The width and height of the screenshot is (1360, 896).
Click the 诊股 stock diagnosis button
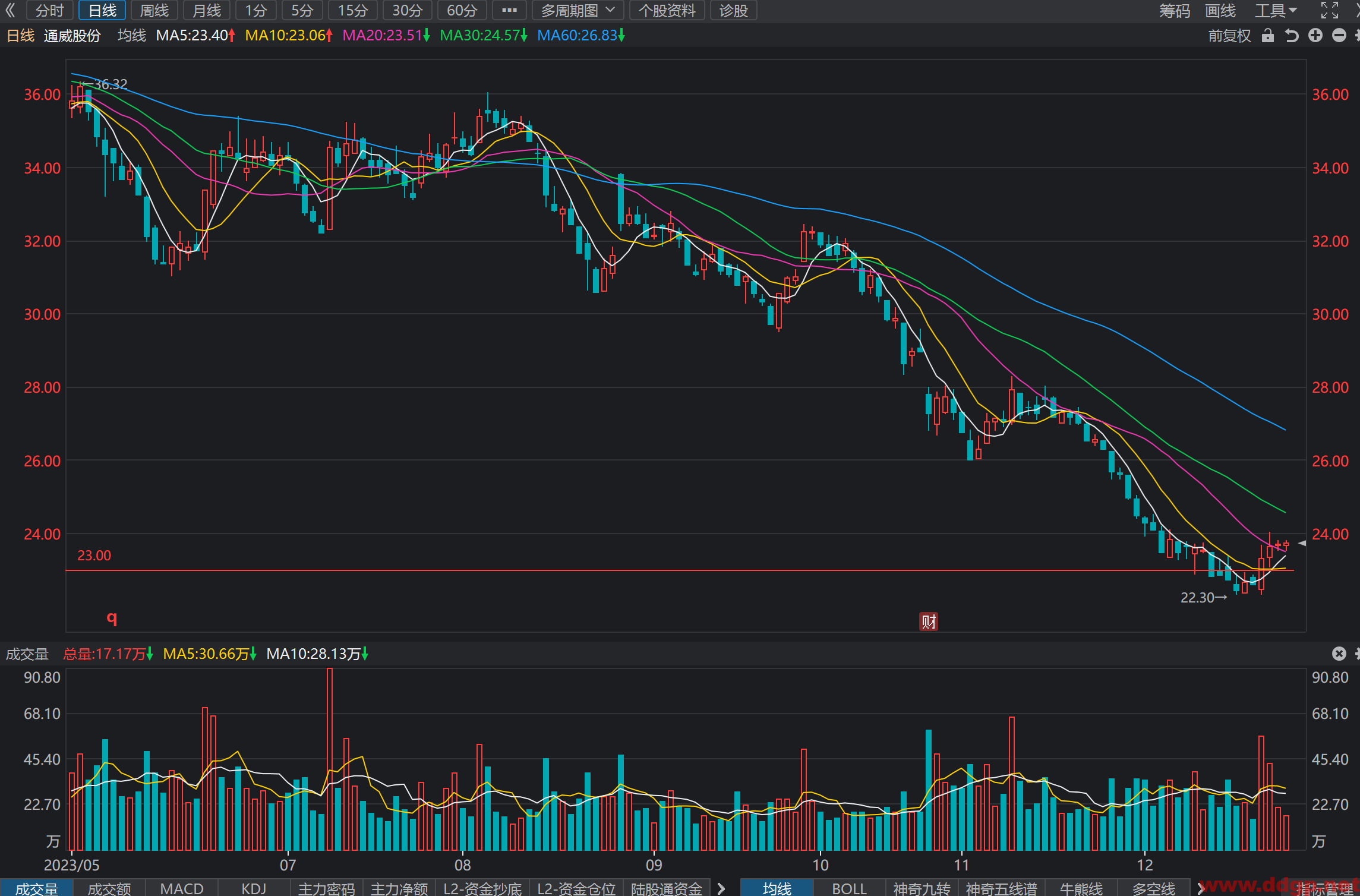pyautogui.click(x=733, y=10)
